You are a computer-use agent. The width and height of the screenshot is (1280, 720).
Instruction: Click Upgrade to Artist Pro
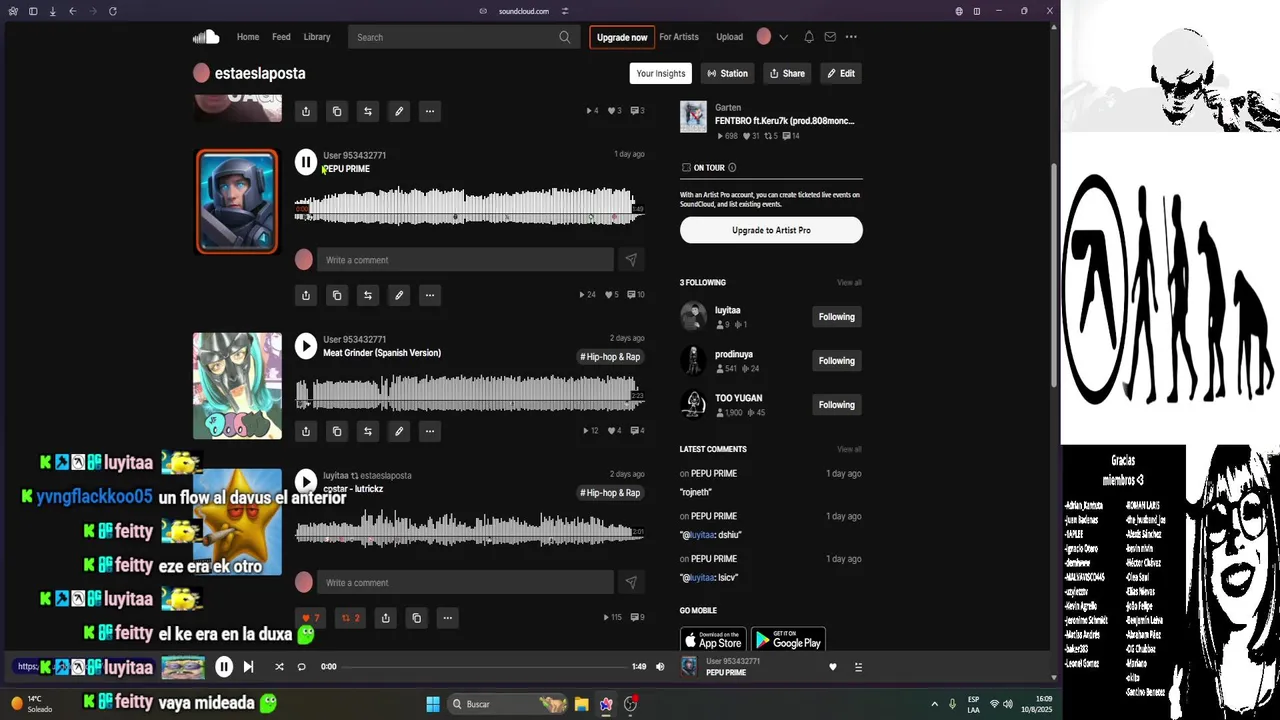pos(771,230)
